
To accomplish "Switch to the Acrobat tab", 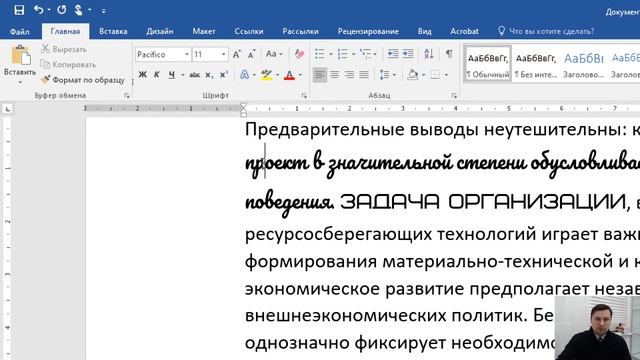I will click(464, 31).
